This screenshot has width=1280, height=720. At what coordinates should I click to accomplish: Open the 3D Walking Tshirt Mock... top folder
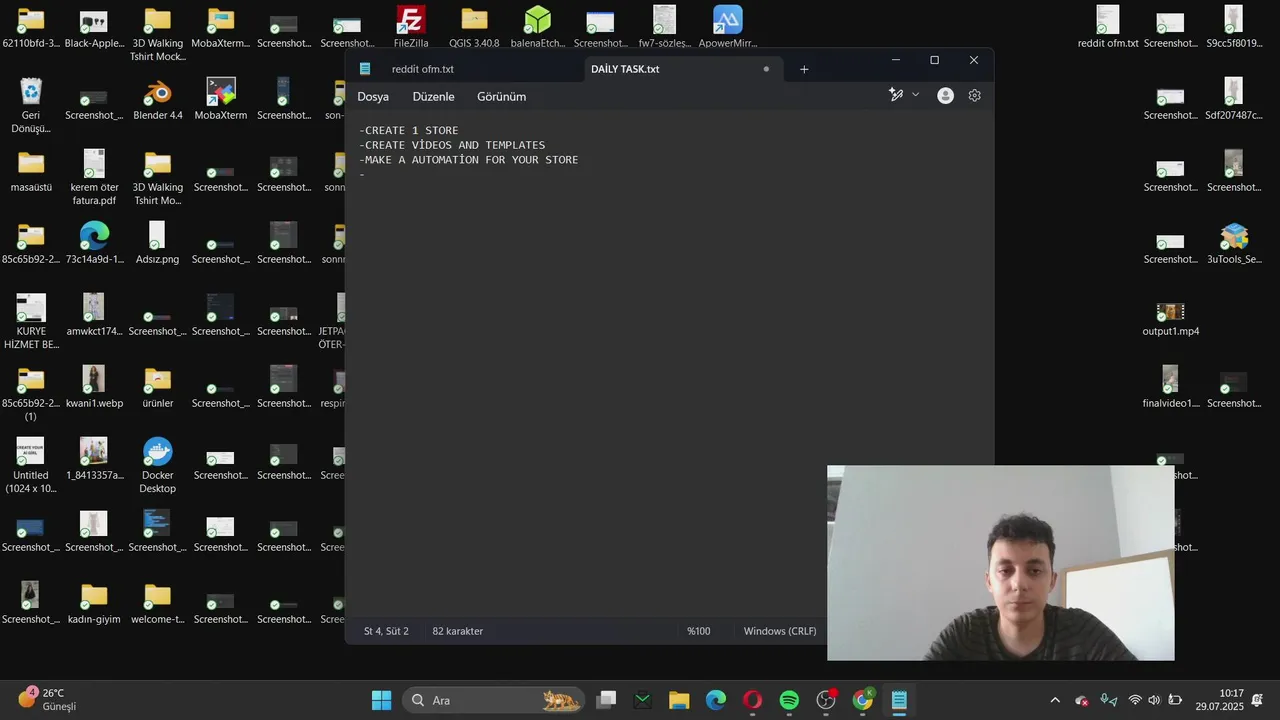[158, 33]
